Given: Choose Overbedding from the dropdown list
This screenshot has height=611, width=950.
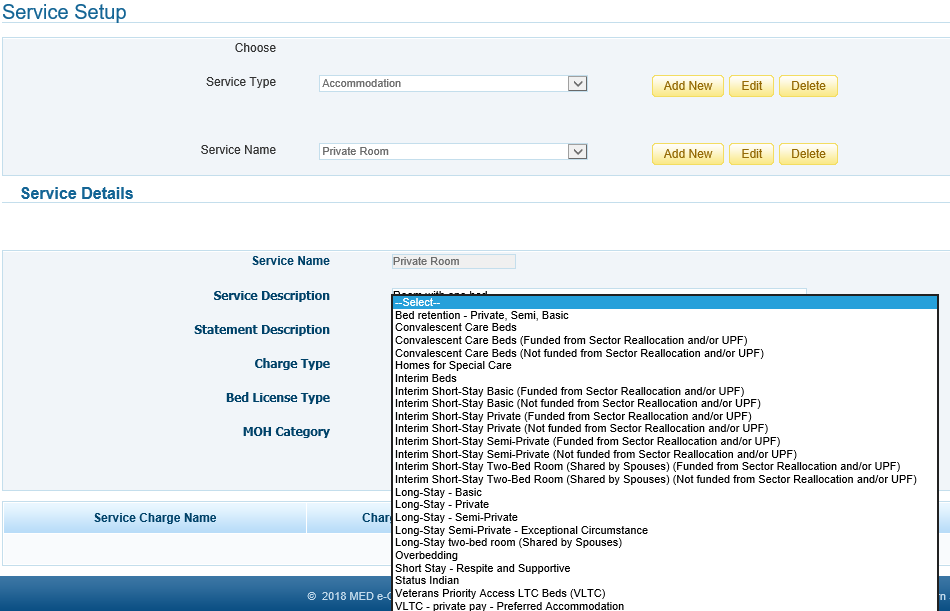Looking at the screenshot, I should (x=426, y=556).
